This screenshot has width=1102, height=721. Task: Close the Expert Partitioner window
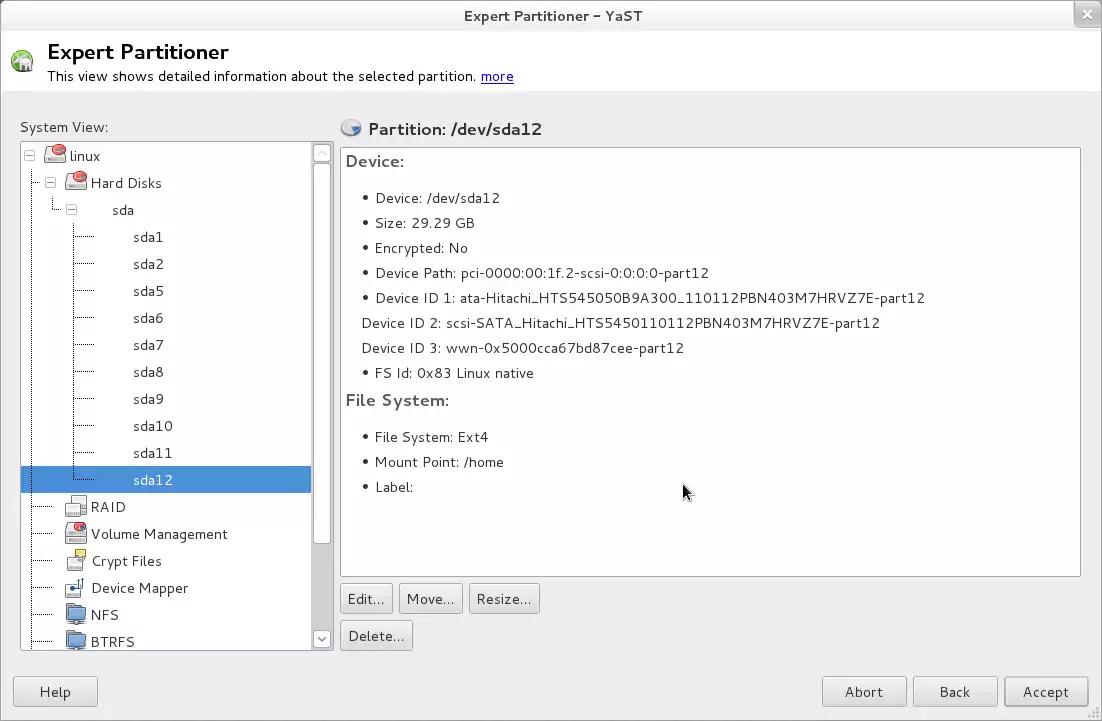tap(1087, 15)
